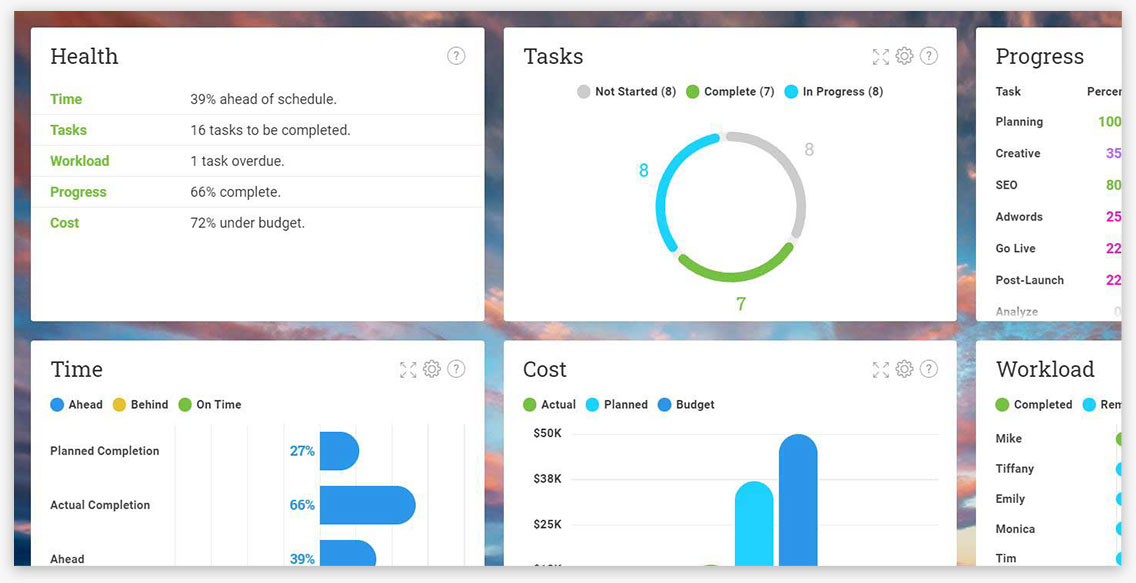Viewport: 1136px width, 583px height.
Task: Expand the Tasks widget to fullscreen
Action: 881,56
